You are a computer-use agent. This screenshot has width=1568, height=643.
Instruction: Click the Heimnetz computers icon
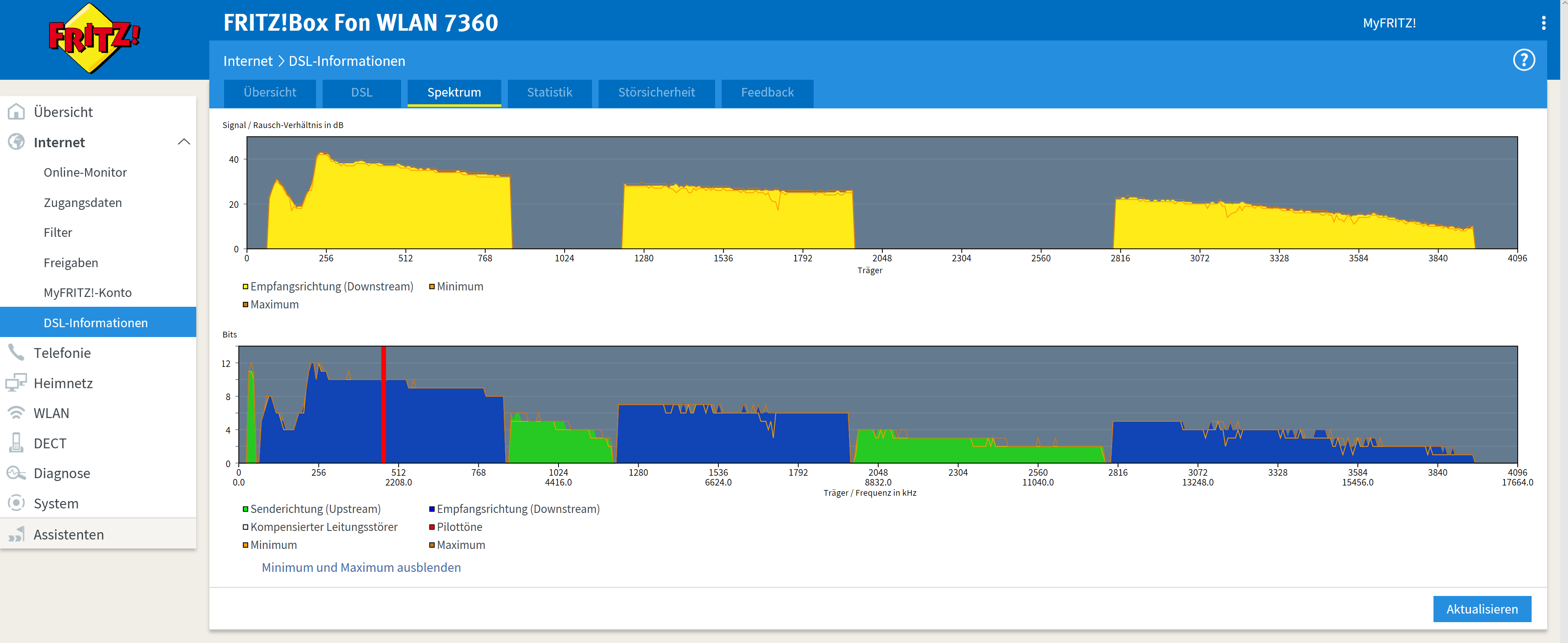tap(16, 383)
